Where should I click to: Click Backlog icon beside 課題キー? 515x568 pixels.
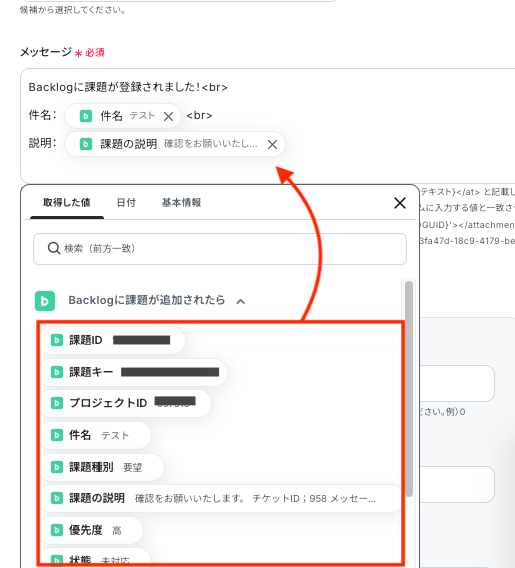tap(56, 372)
